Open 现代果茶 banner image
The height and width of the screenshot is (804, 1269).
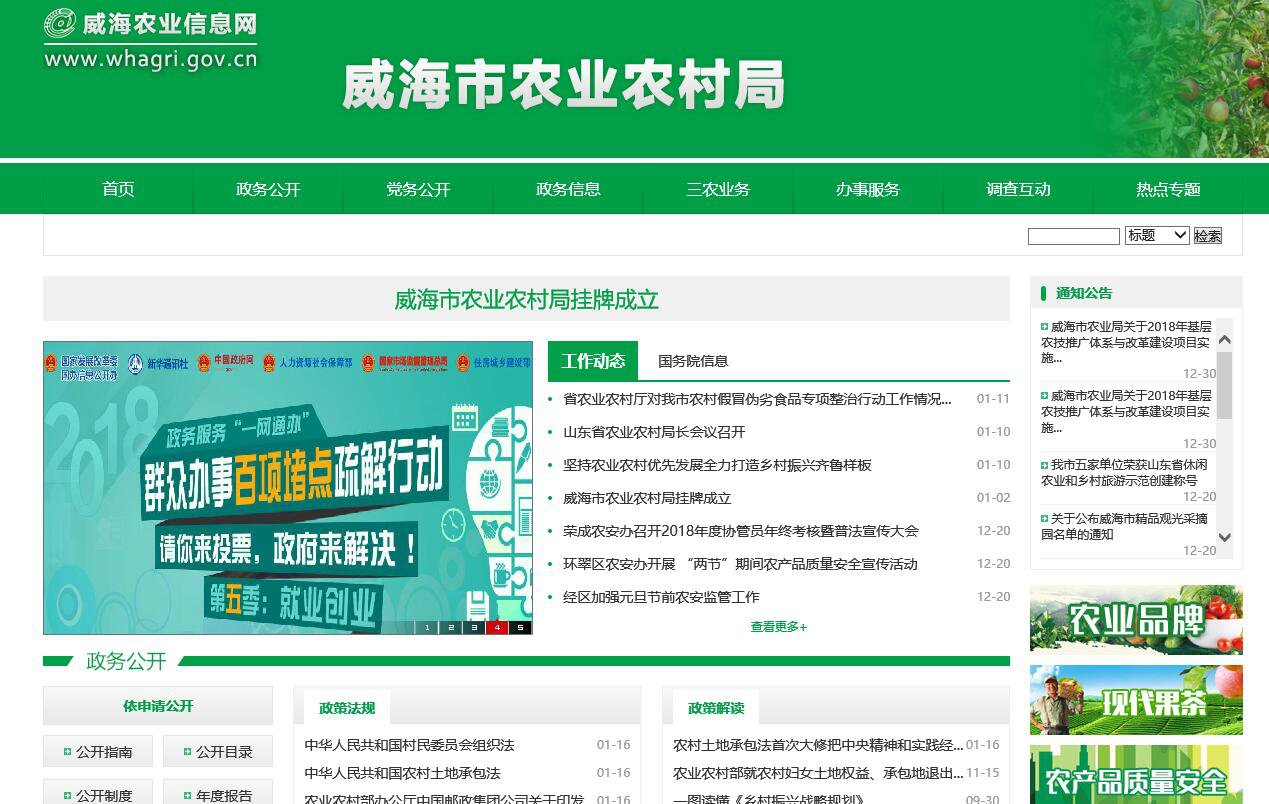(x=1136, y=700)
